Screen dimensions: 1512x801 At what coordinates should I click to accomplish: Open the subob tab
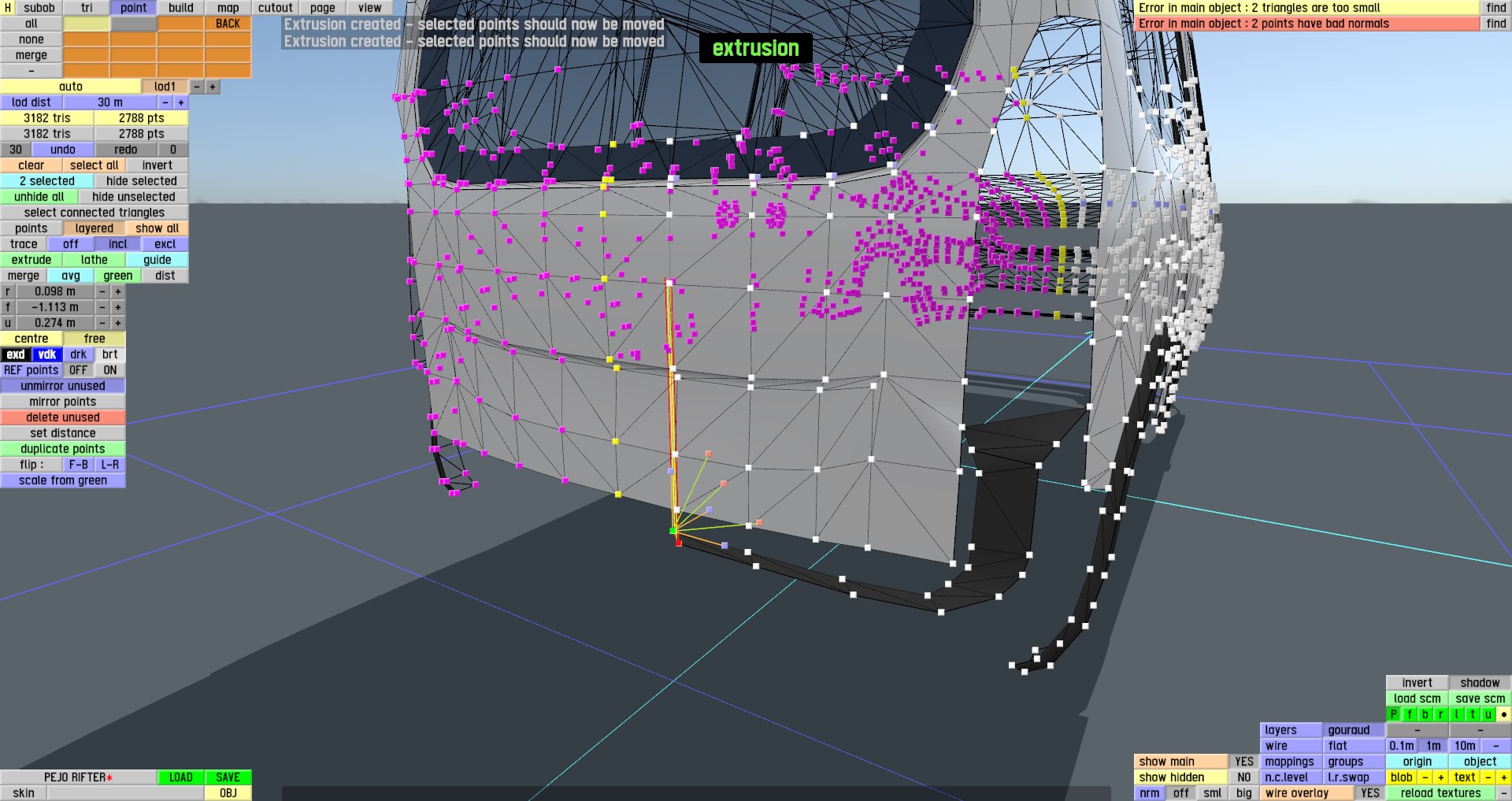click(x=39, y=8)
